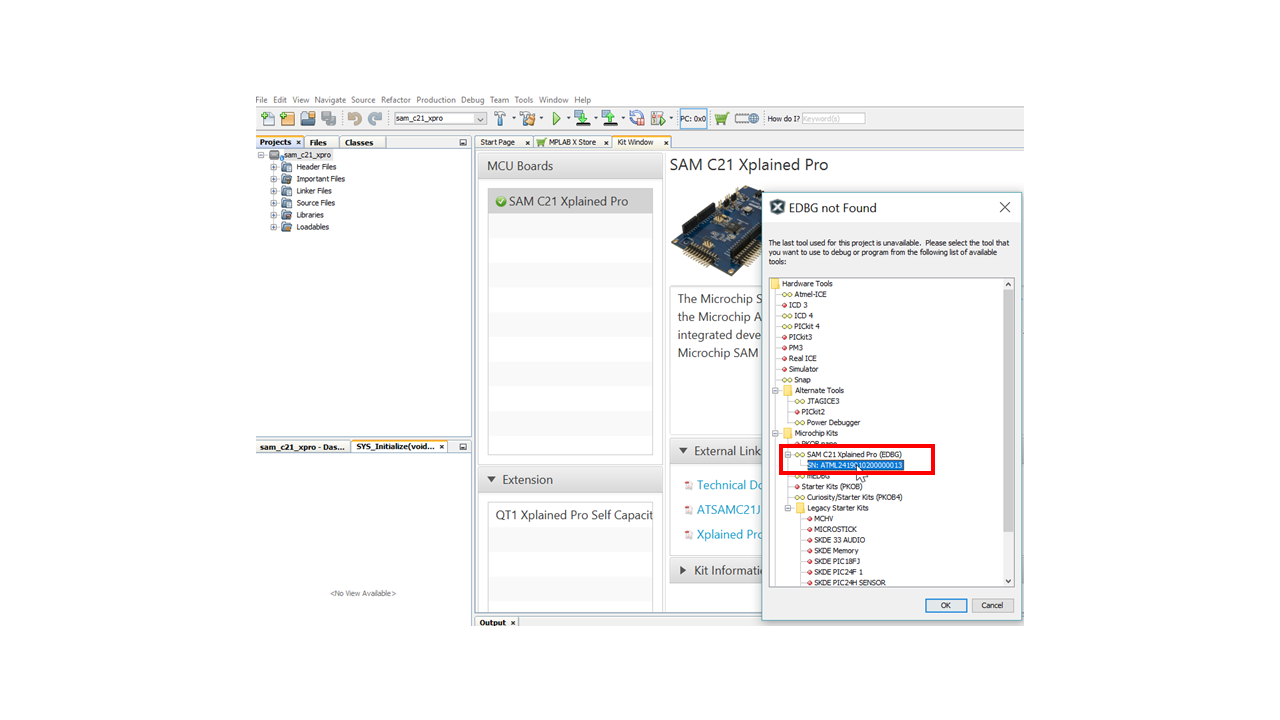Collapse the External Links section triangle
Screen dimensions: 1280x720
(x=682, y=451)
